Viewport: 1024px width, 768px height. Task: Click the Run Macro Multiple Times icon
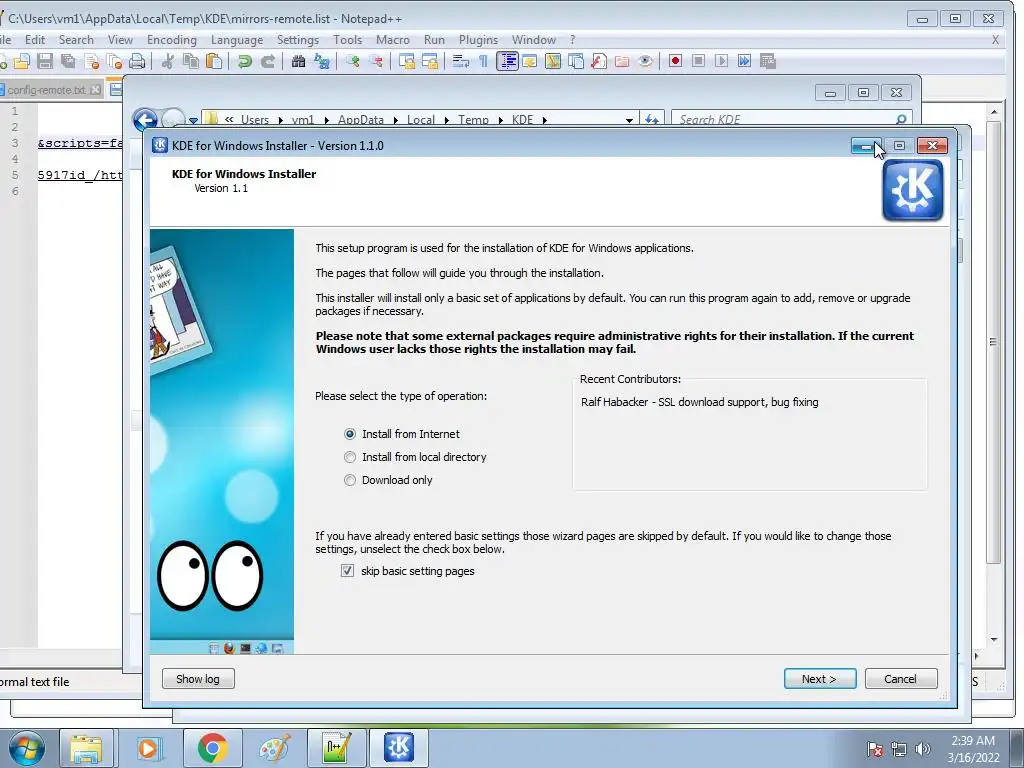[x=744, y=61]
